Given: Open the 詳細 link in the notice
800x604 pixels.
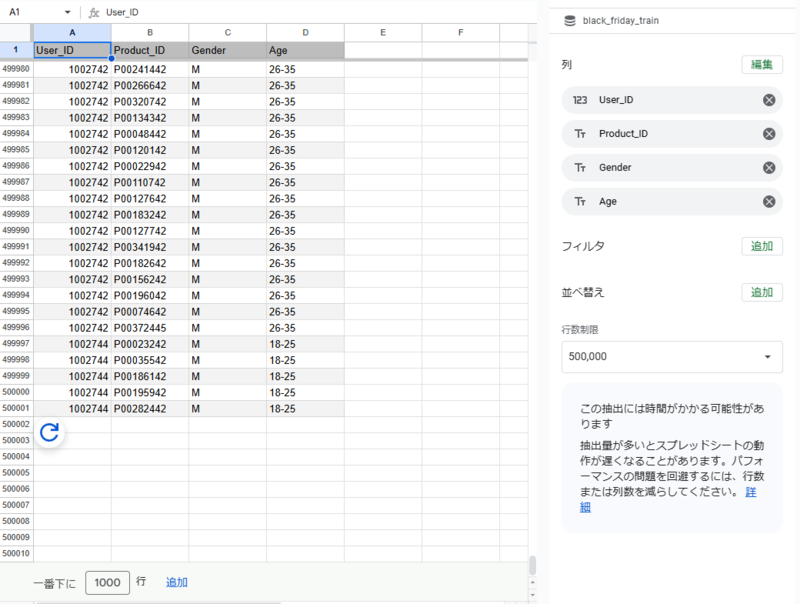Looking at the screenshot, I should click(x=751, y=492).
